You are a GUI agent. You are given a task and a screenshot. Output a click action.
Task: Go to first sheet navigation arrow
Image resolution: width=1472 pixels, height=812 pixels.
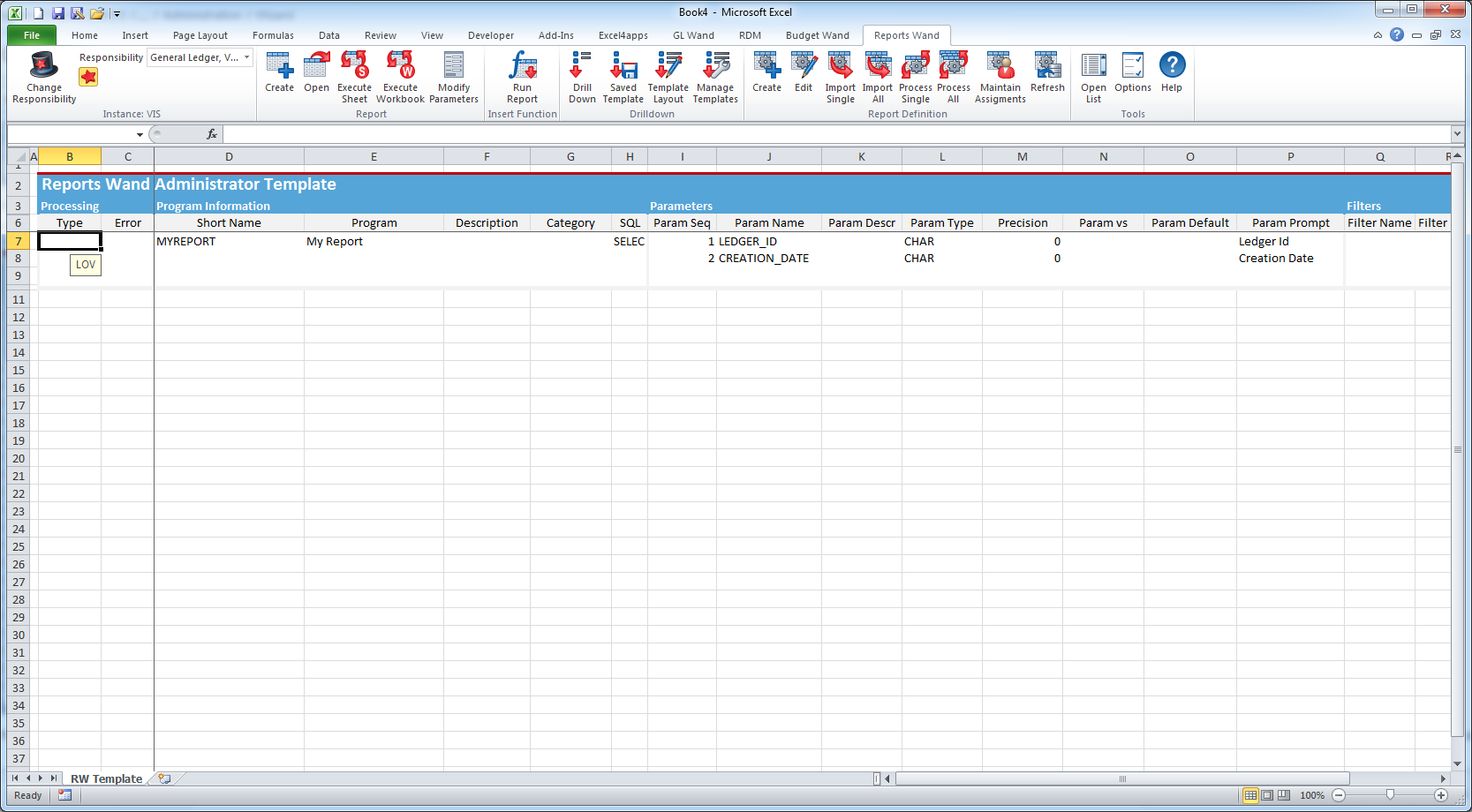(x=15, y=778)
